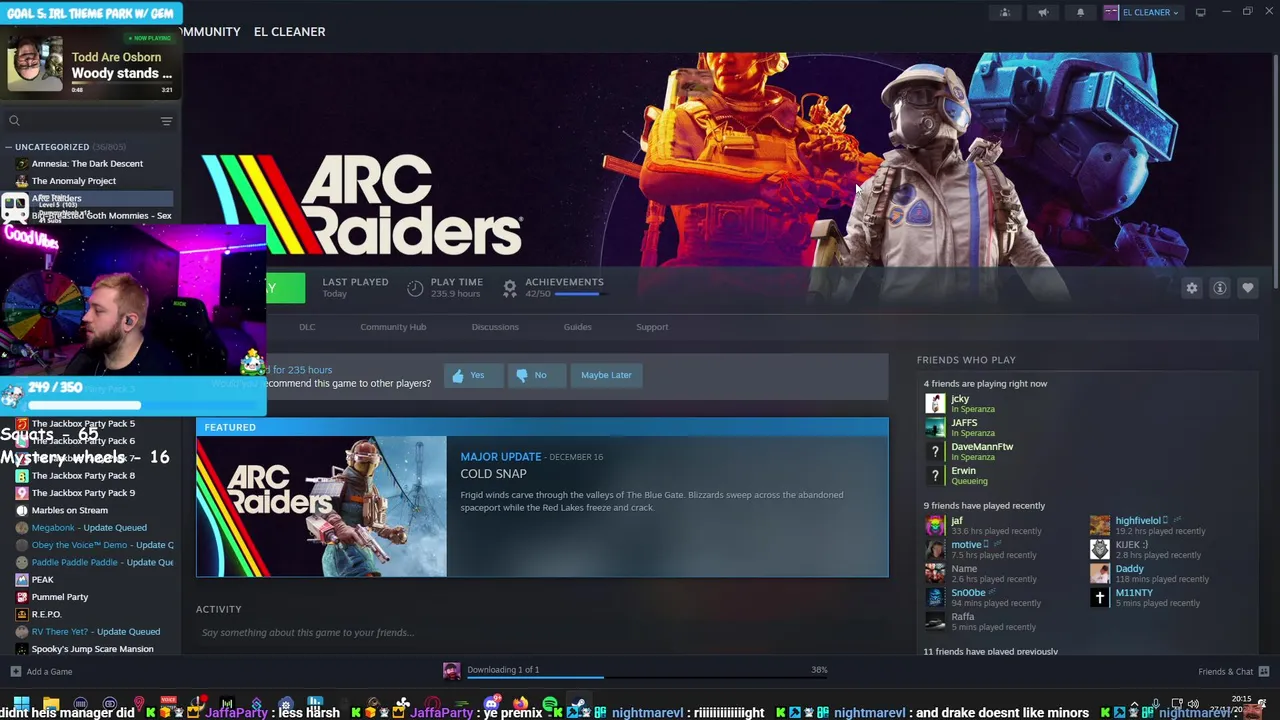The image size is (1280, 720).
Task: Open Friends & Chat panel
Action: pyautogui.click(x=1233, y=672)
